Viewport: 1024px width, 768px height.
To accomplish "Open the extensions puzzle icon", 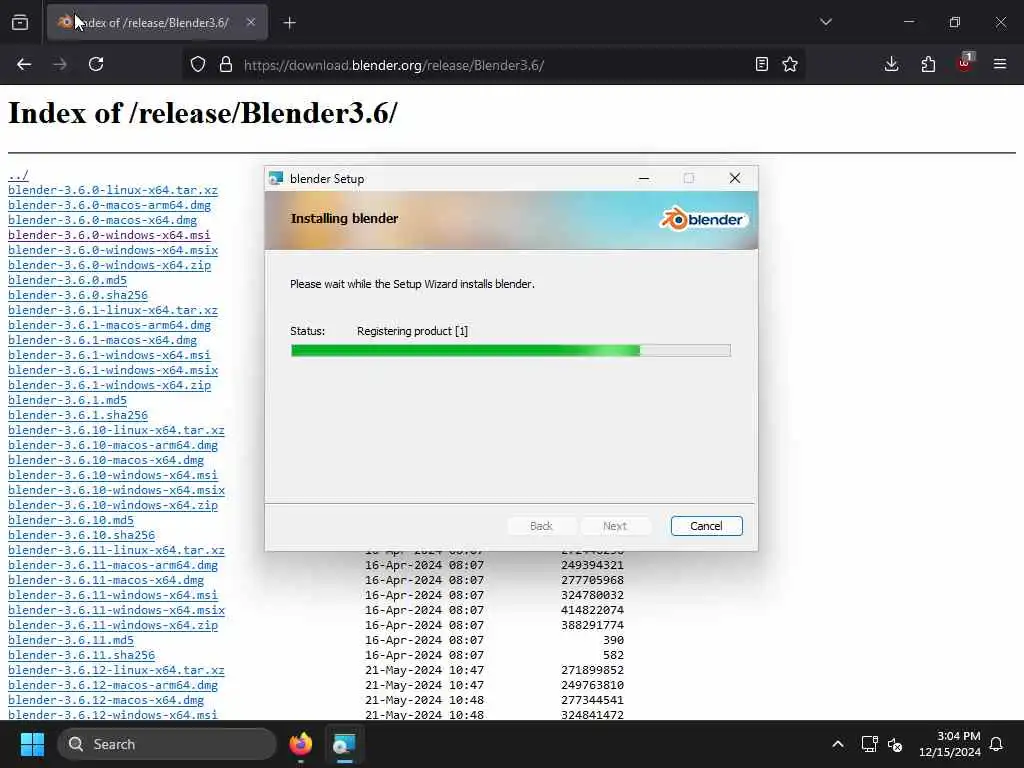I will click(x=928, y=64).
